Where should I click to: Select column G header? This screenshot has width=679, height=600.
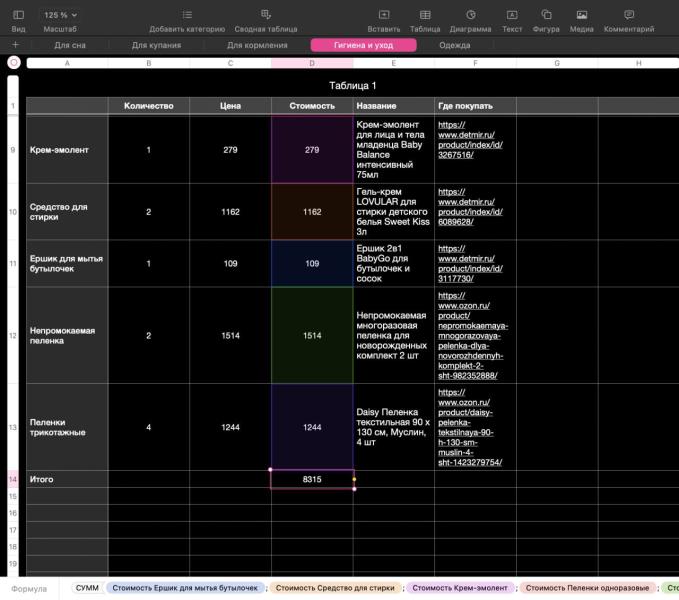pos(557,63)
